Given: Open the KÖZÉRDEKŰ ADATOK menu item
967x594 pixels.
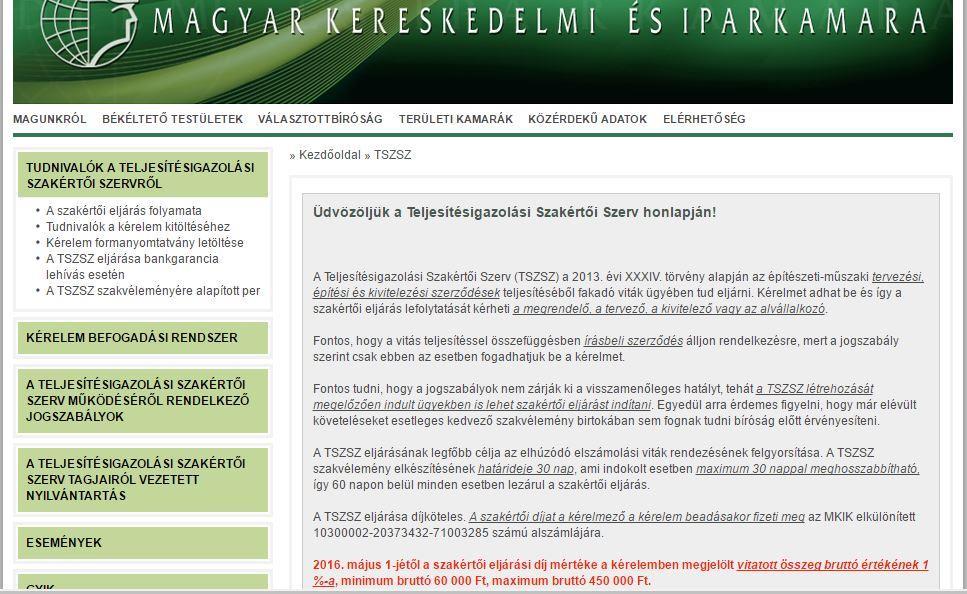Looking at the screenshot, I should coord(588,119).
